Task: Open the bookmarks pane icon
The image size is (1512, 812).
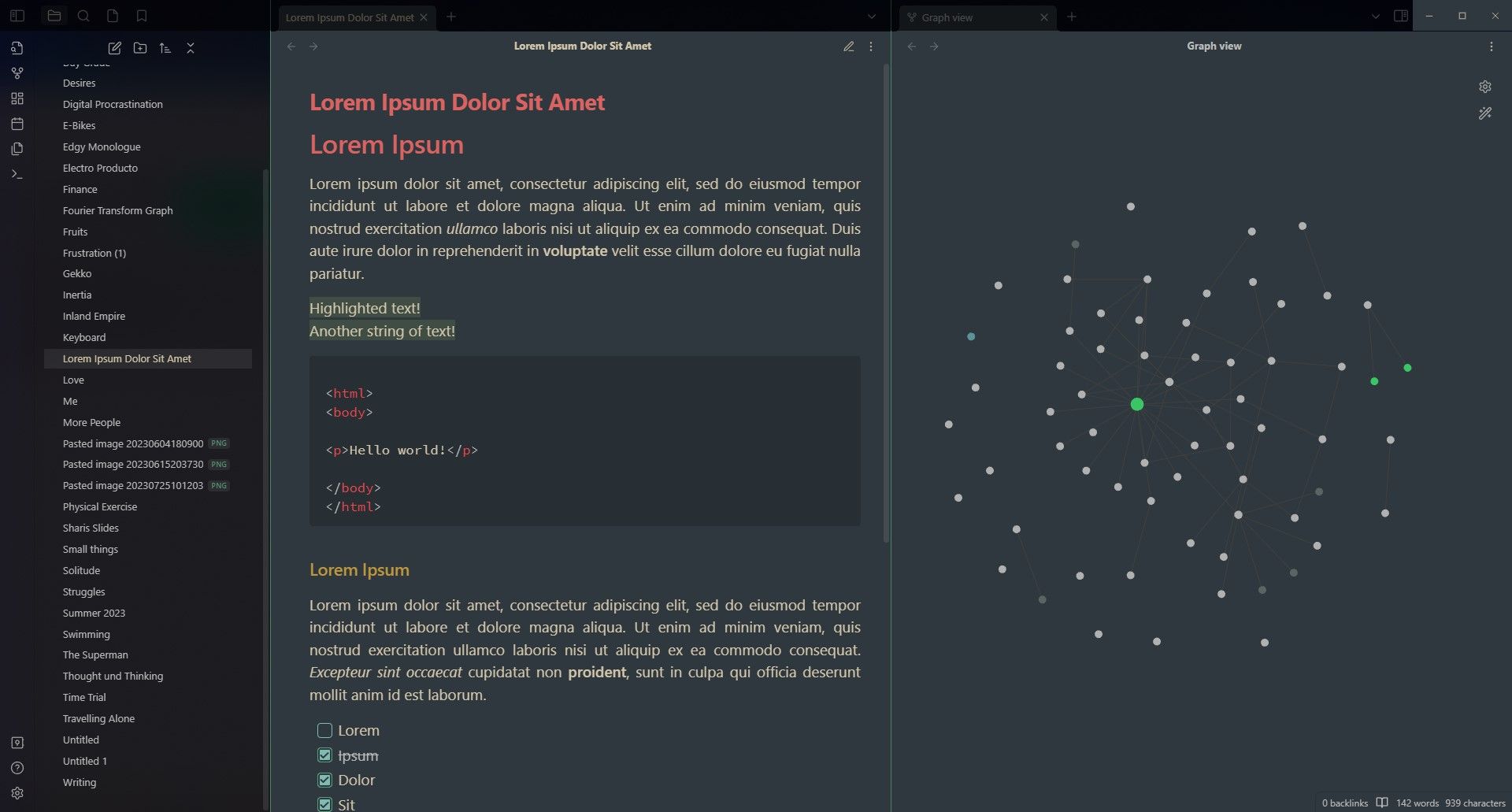Action: pos(142,16)
